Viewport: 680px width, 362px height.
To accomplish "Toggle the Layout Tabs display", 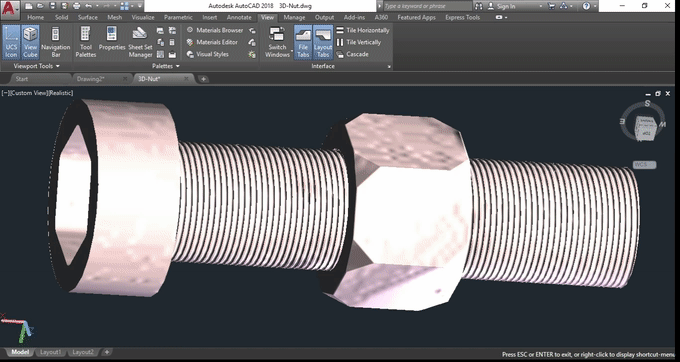I will coord(323,42).
